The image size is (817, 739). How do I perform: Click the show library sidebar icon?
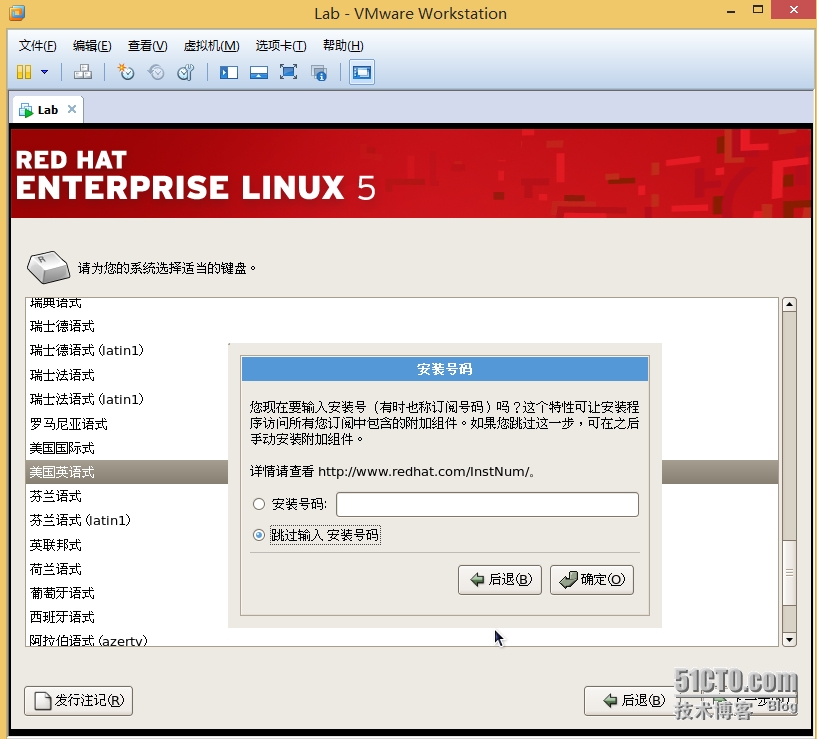click(x=229, y=72)
